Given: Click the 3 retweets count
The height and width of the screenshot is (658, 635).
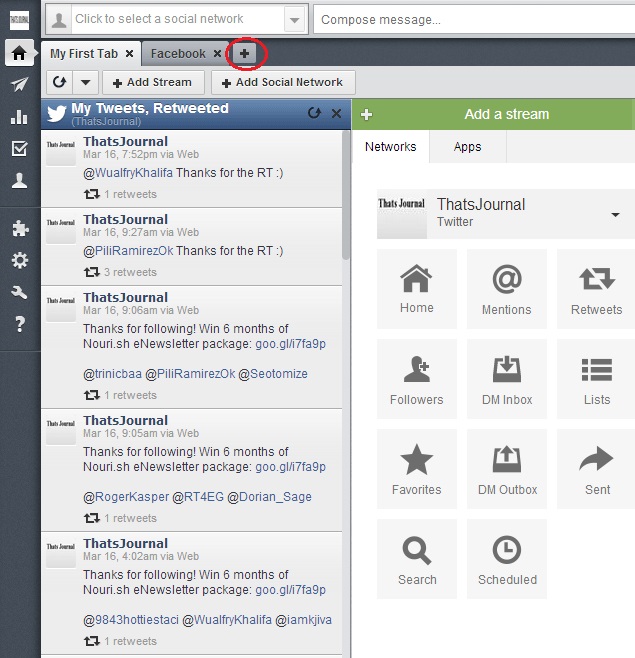Looking at the screenshot, I should [x=130, y=272].
